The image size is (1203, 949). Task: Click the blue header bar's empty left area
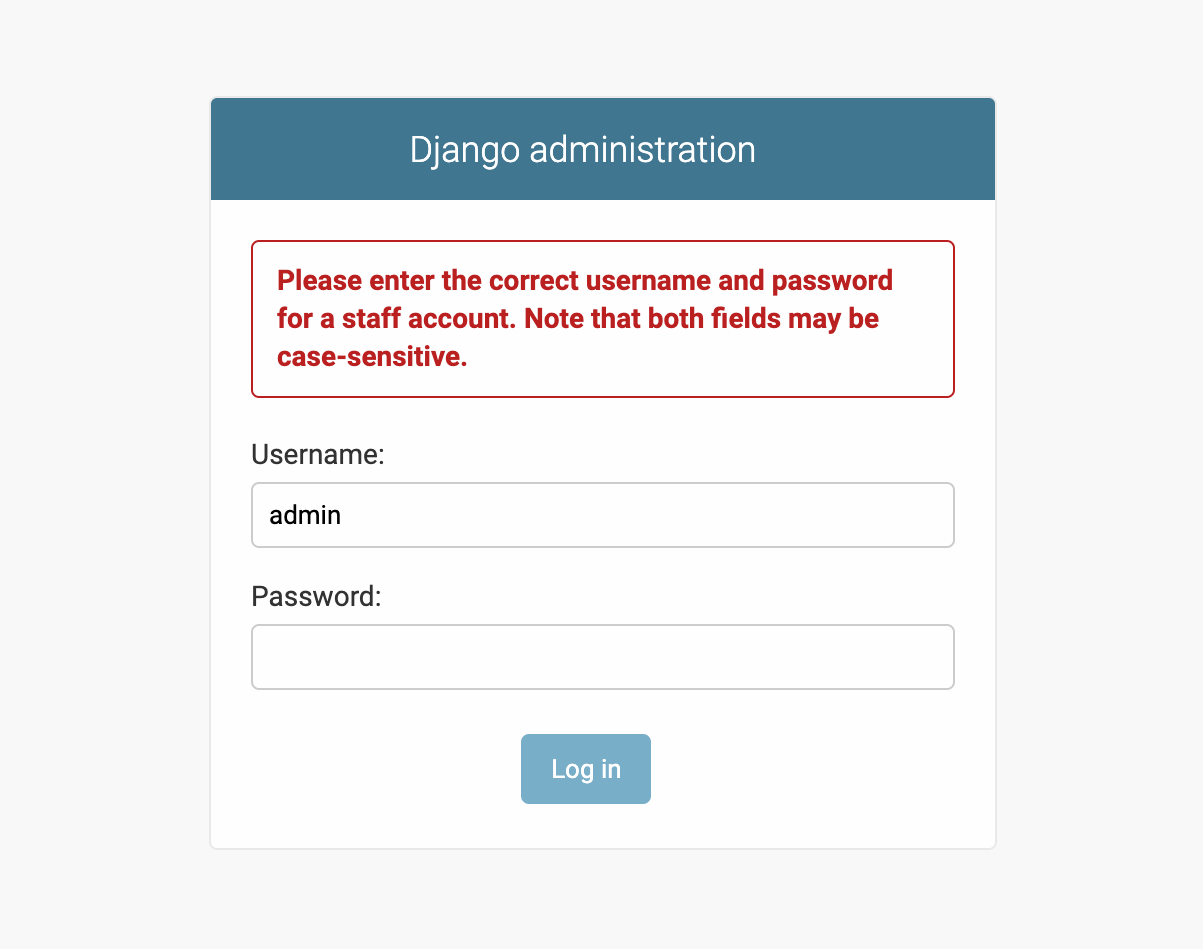300,149
